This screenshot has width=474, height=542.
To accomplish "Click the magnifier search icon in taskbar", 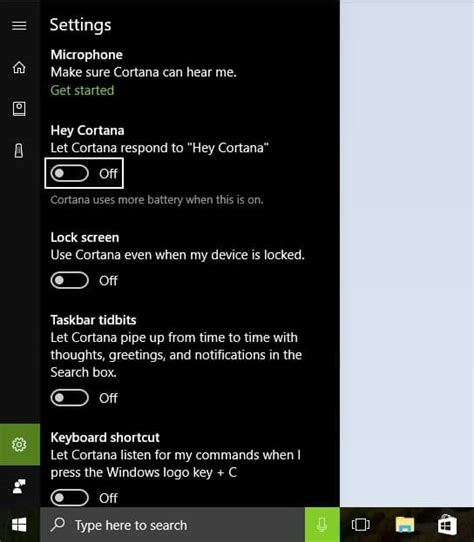I will click(58, 525).
